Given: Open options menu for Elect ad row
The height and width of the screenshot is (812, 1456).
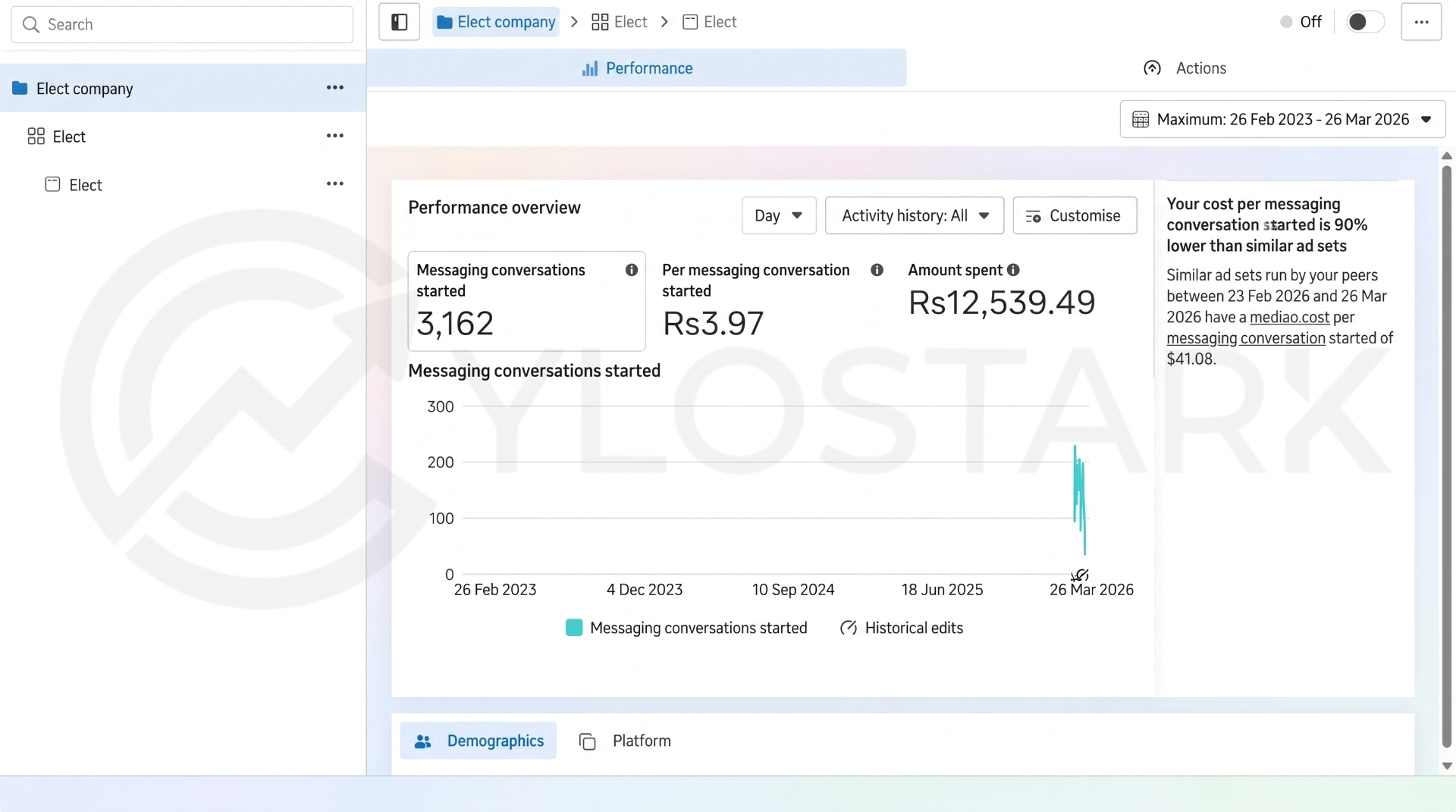Looking at the screenshot, I should pos(335,184).
